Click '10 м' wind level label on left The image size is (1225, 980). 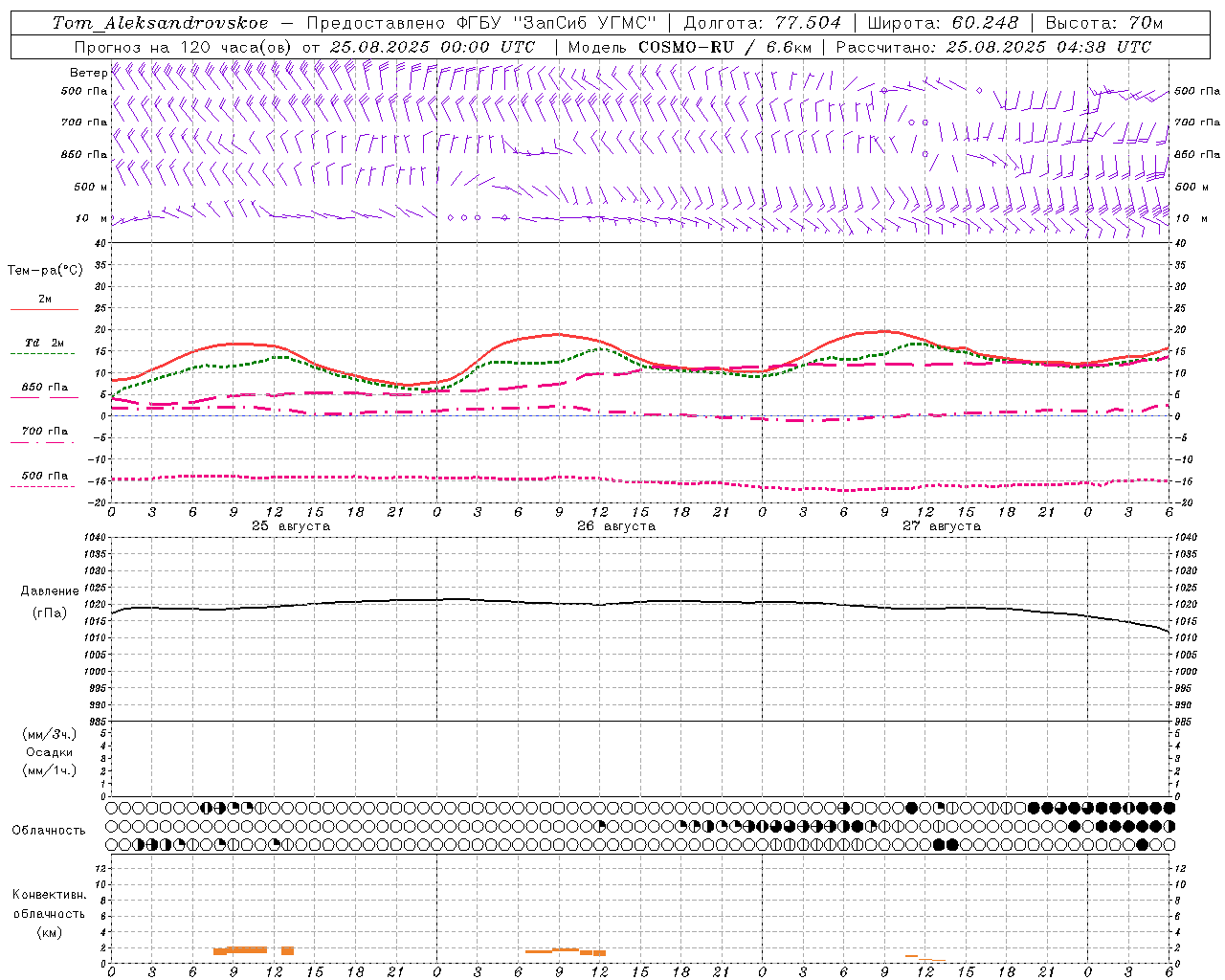[x=92, y=218]
